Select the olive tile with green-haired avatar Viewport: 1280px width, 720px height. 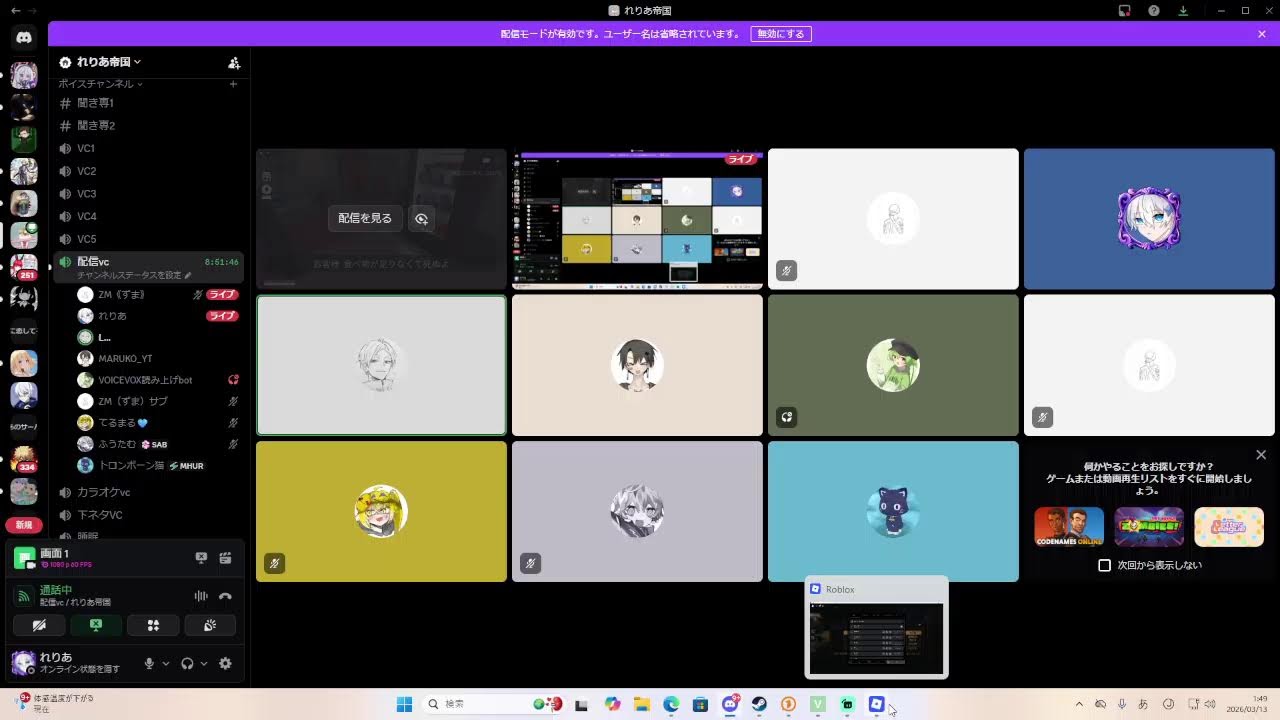[893, 365]
